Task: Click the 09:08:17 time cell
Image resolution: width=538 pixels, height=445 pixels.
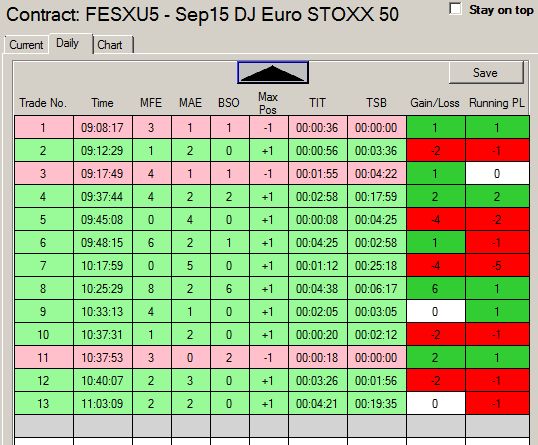Action: point(102,128)
